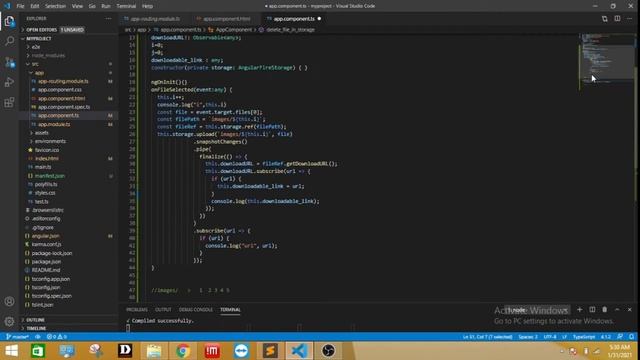The height and width of the screenshot is (360, 640).
Task: Open app.component.css in explorer
Action: click(x=60, y=90)
